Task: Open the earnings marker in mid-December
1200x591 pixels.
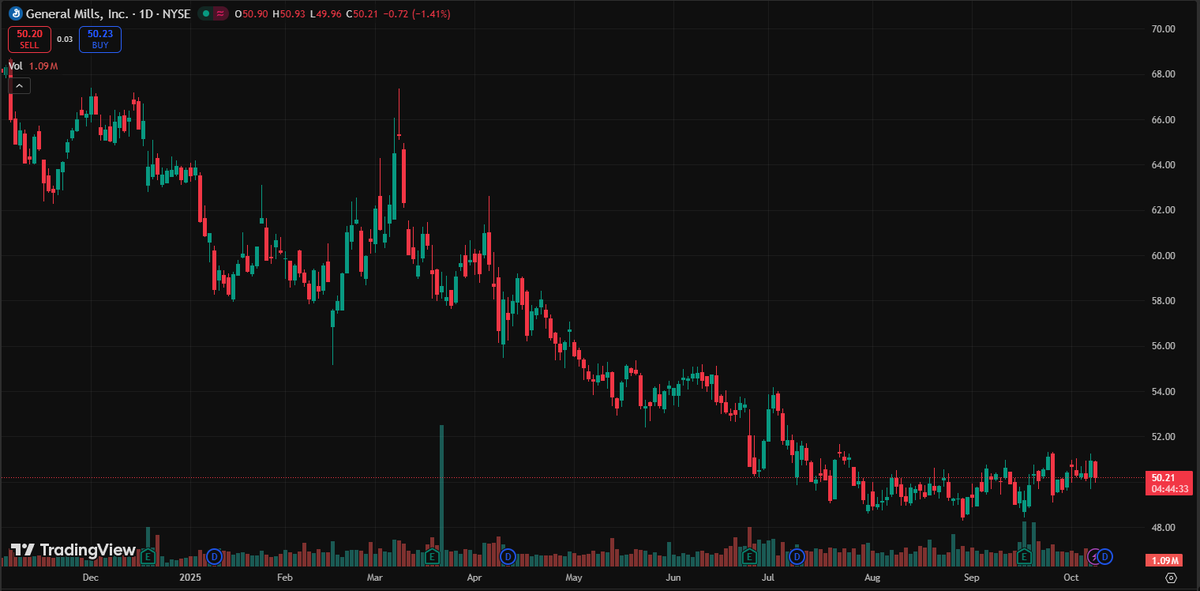Action: point(148,555)
